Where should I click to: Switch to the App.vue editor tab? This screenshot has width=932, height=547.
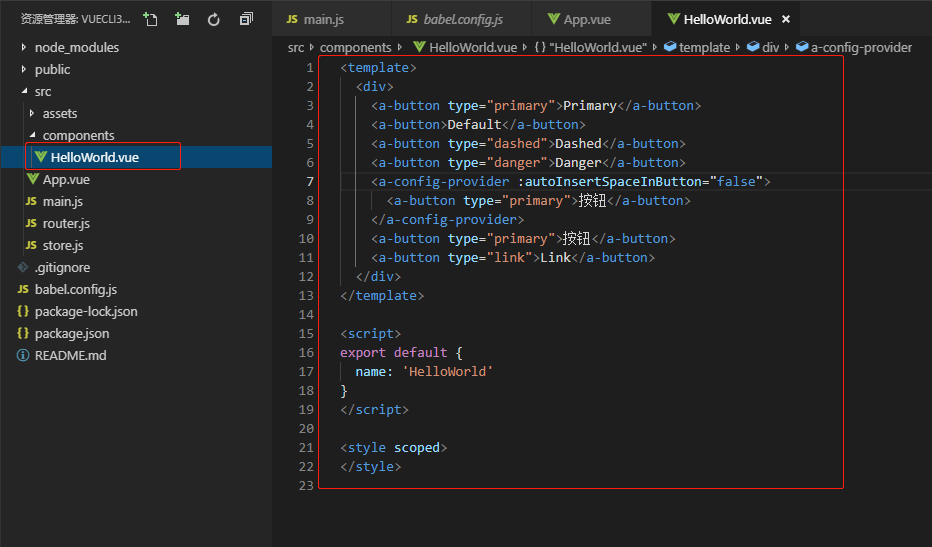click(591, 19)
